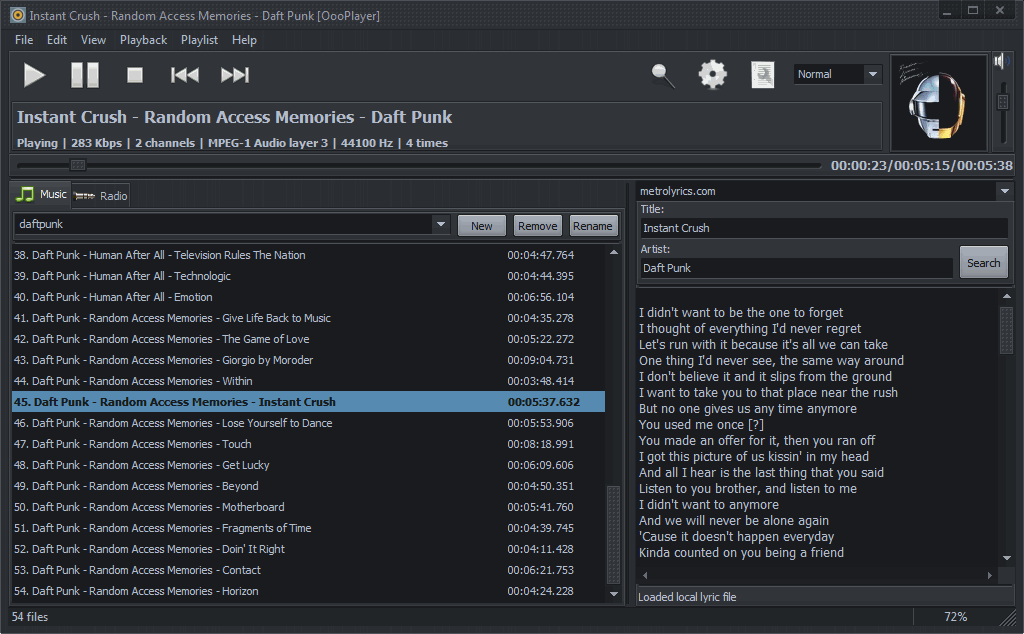
Task: Open the magnifying glass search tool
Action: (663, 75)
